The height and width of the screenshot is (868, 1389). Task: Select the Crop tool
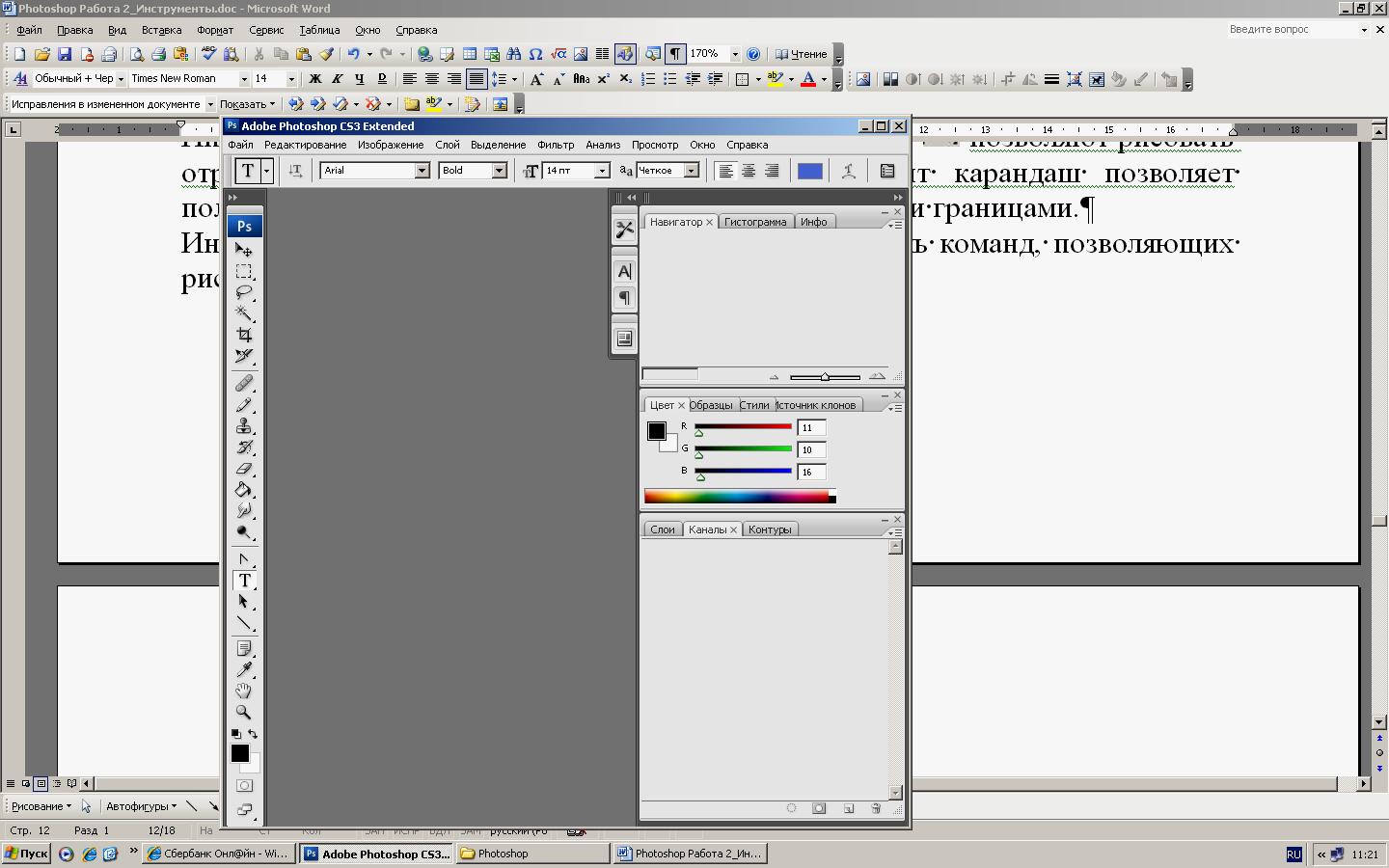click(x=244, y=335)
